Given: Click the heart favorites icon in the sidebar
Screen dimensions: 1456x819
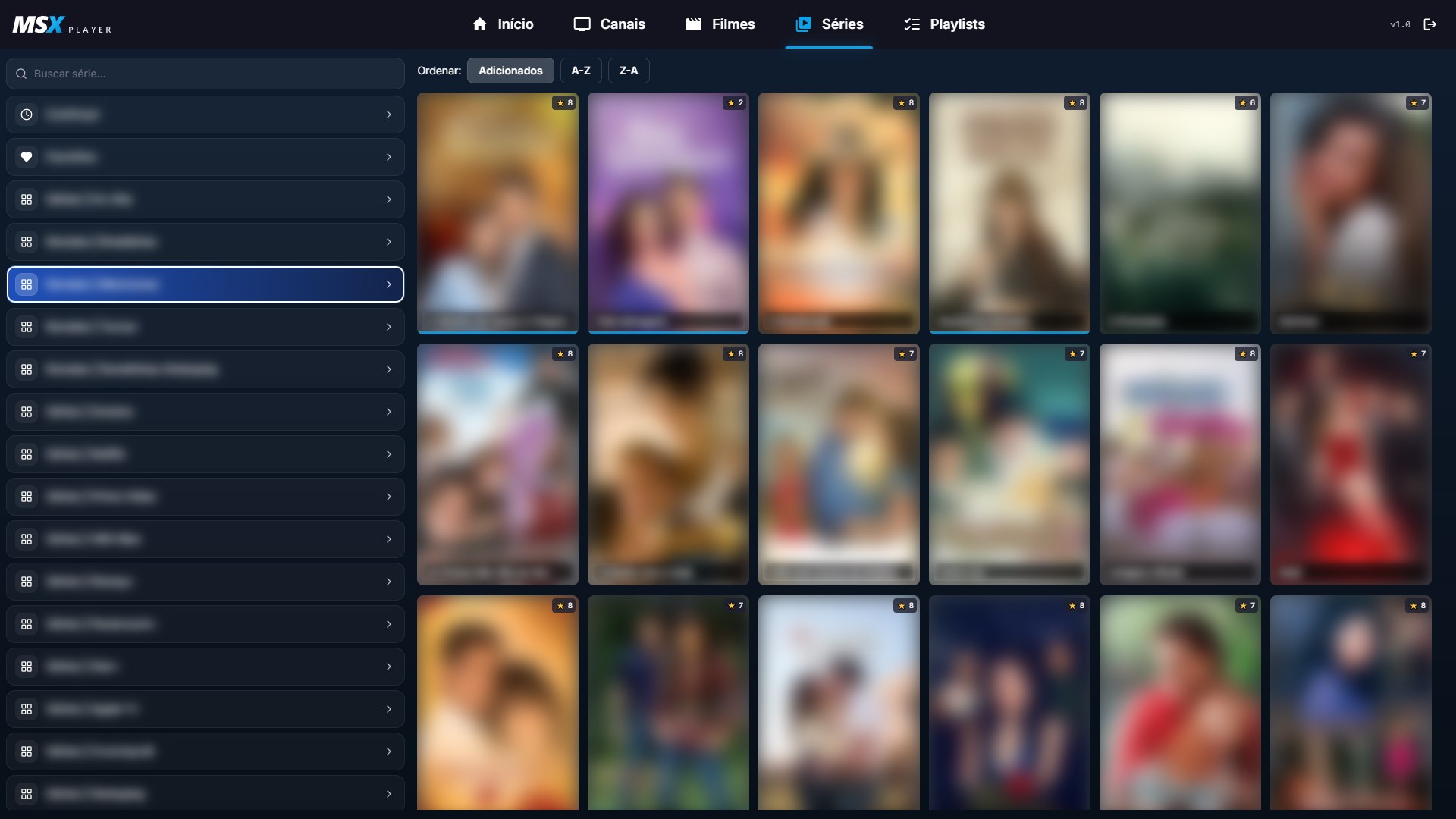Looking at the screenshot, I should (27, 157).
